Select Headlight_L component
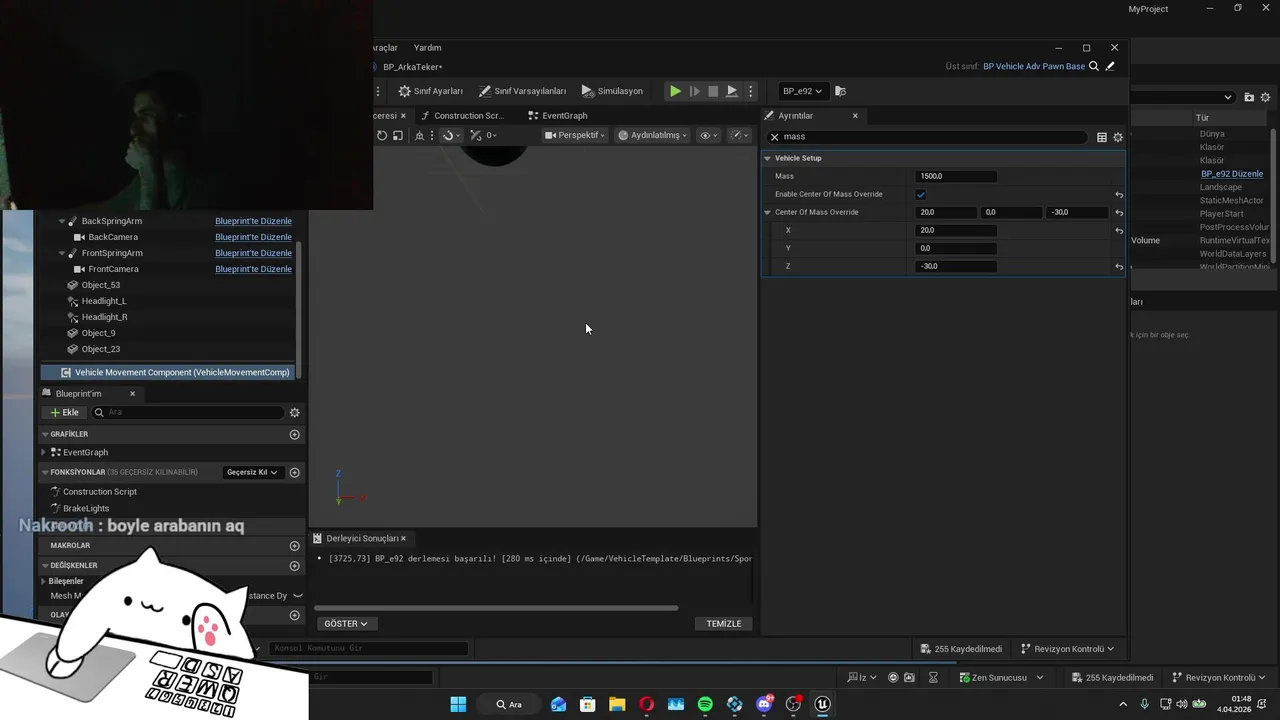This screenshot has width=1280, height=720. pos(104,301)
